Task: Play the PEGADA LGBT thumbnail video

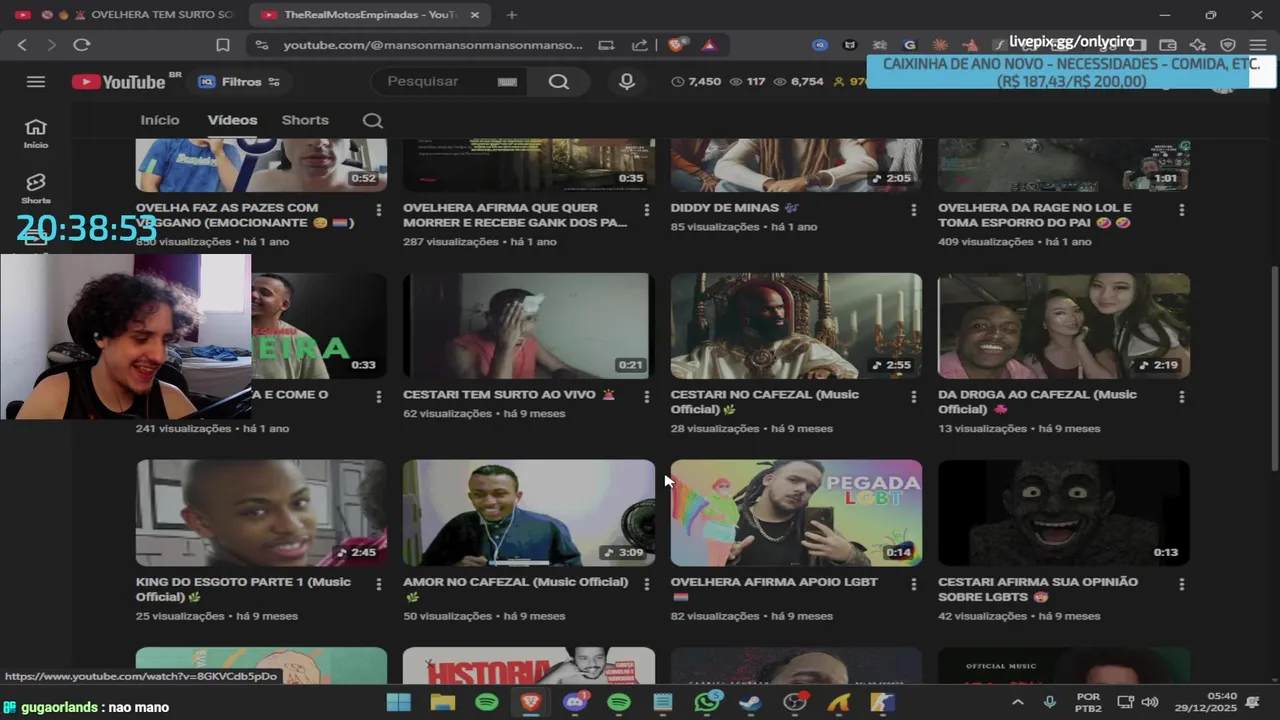Action: pyautogui.click(x=796, y=513)
